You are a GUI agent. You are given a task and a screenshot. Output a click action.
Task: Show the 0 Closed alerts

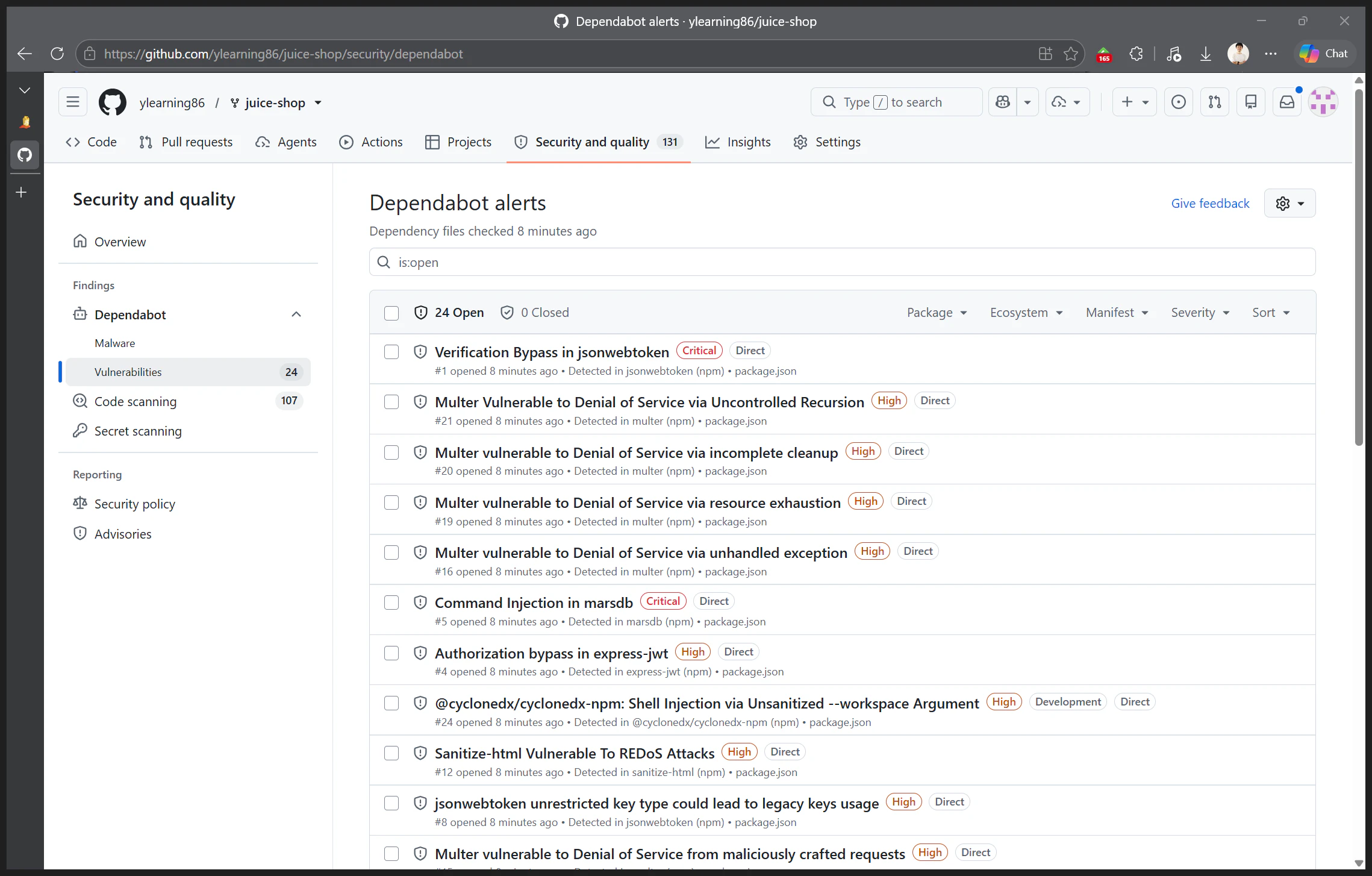coord(535,313)
